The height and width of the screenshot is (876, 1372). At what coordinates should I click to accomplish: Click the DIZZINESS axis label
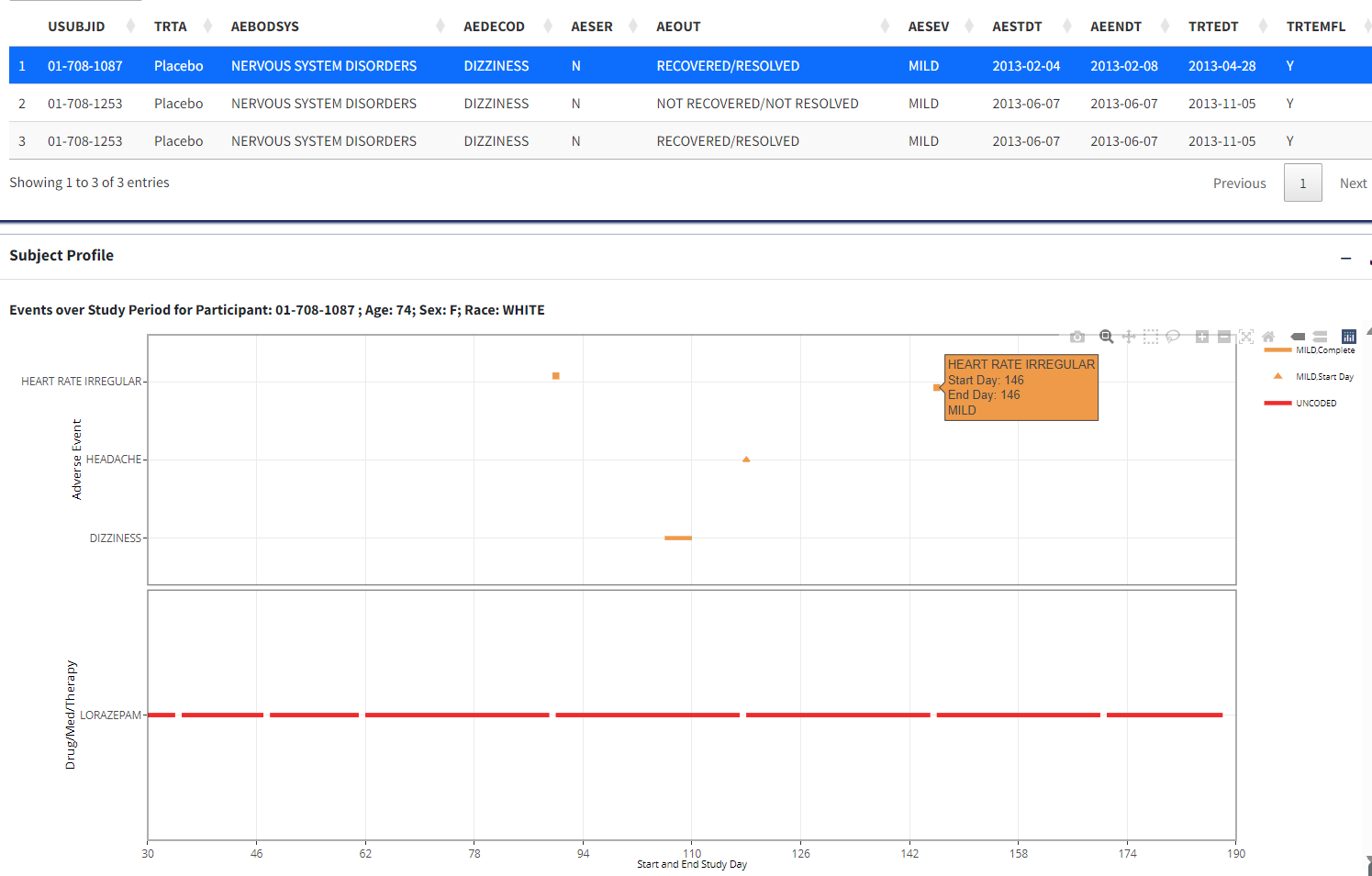point(116,538)
